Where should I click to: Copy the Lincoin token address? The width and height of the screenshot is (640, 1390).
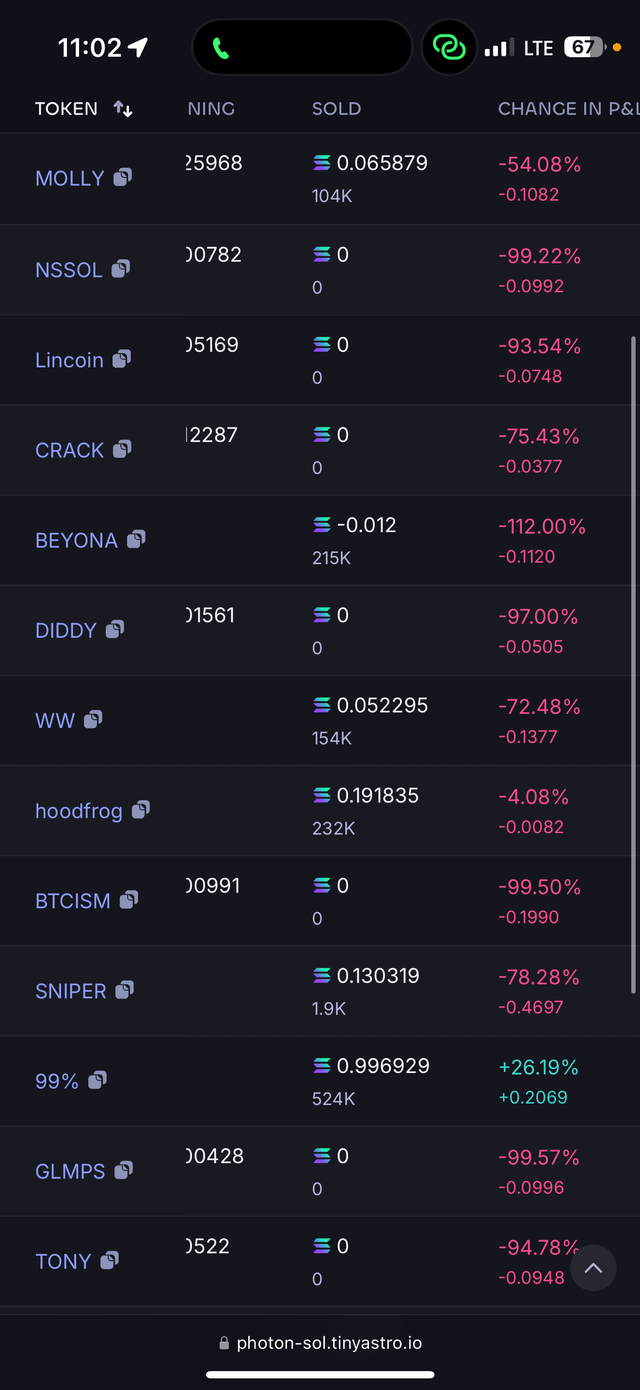tap(121, 358)
